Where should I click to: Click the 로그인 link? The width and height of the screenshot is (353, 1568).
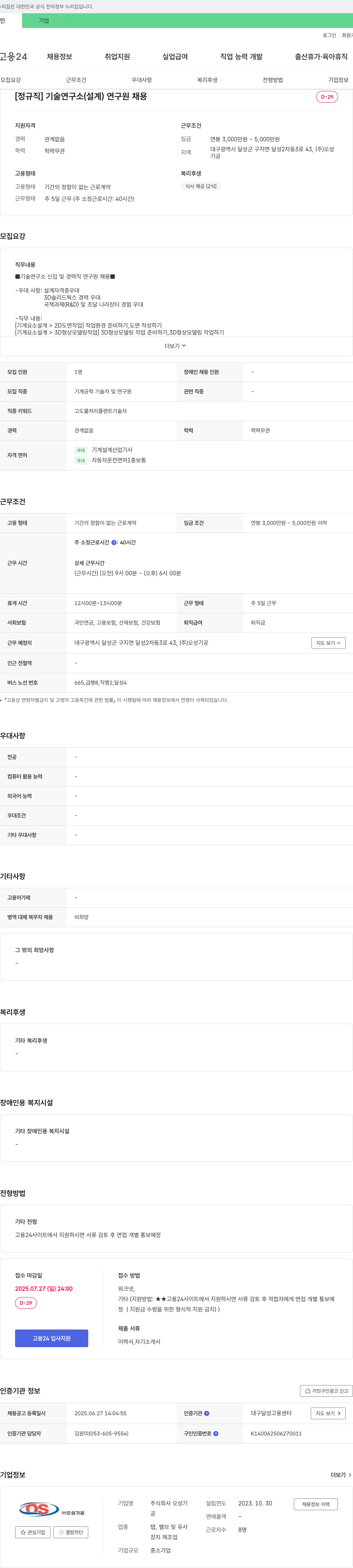[x=329, y=35]
